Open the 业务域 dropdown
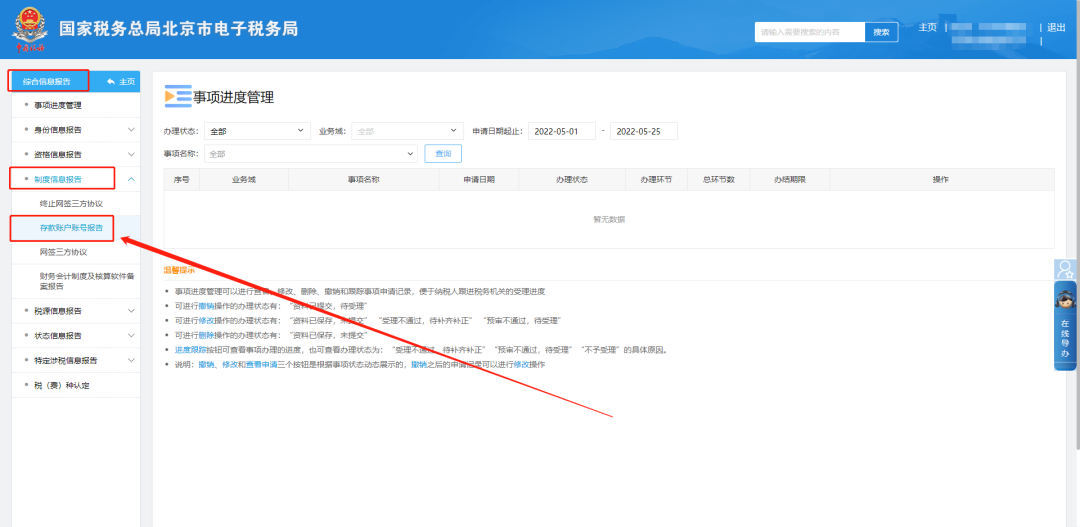The height and width of the screenshot is (527, 1080). pyautogui.click(x=408, y=131)
